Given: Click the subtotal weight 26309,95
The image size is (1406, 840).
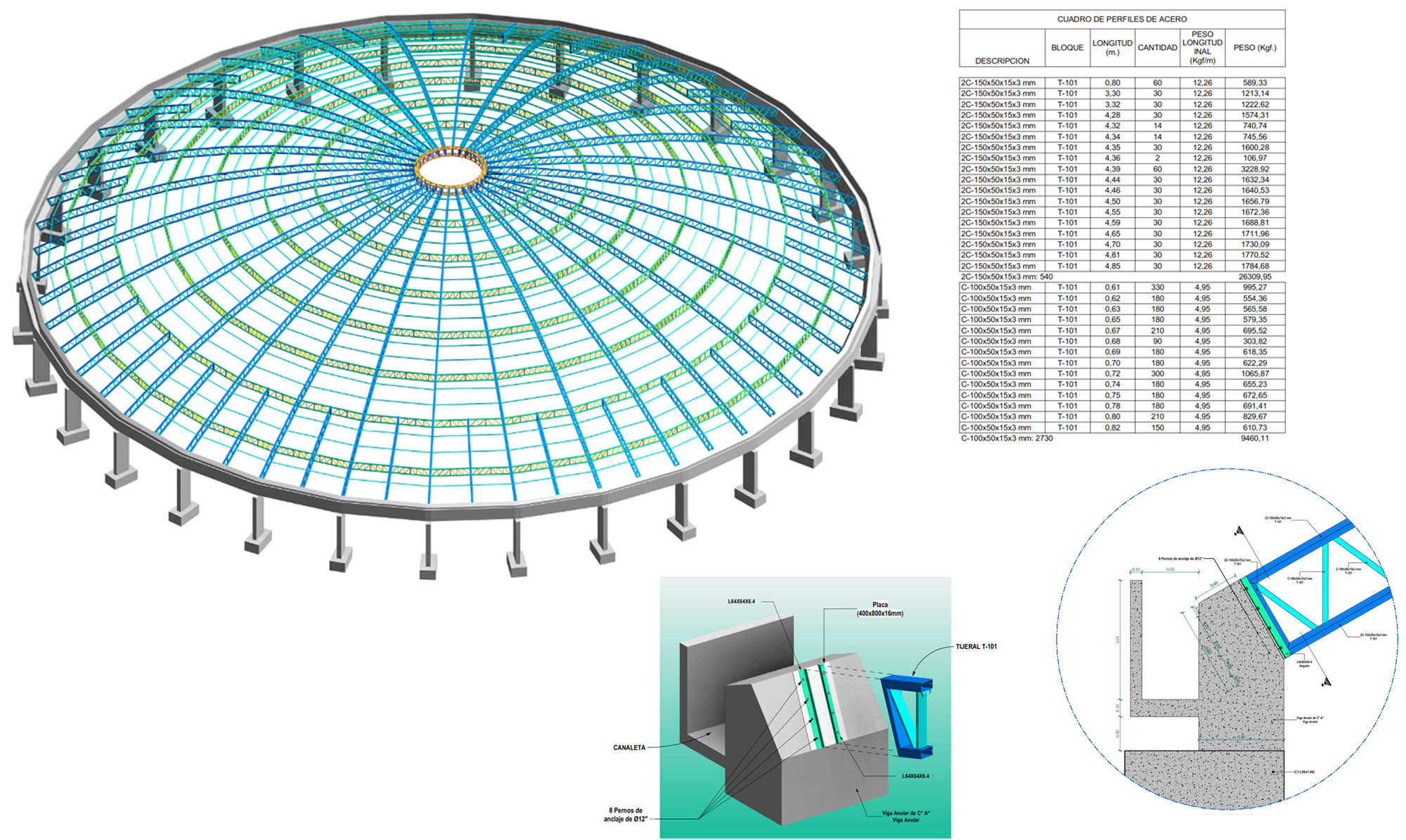Looking at the screenshot, I should 1255,277.
